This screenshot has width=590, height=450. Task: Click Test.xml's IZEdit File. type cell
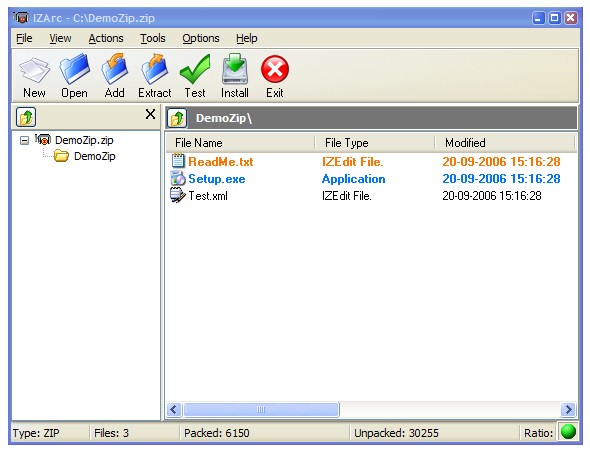[x=347, y=196]
